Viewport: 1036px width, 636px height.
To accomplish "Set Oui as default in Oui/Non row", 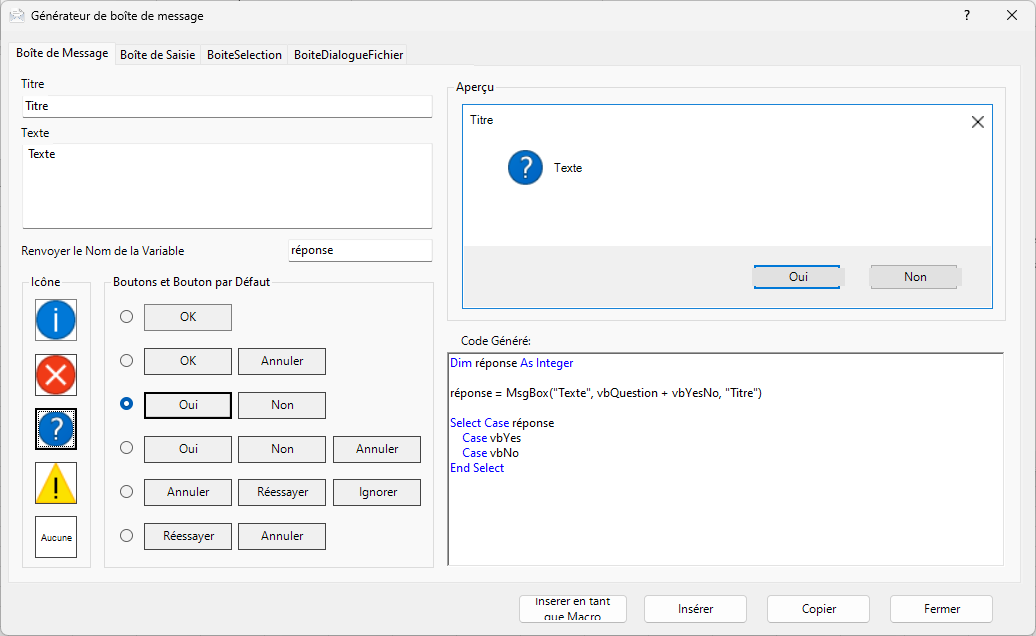I will coord(188,405).
